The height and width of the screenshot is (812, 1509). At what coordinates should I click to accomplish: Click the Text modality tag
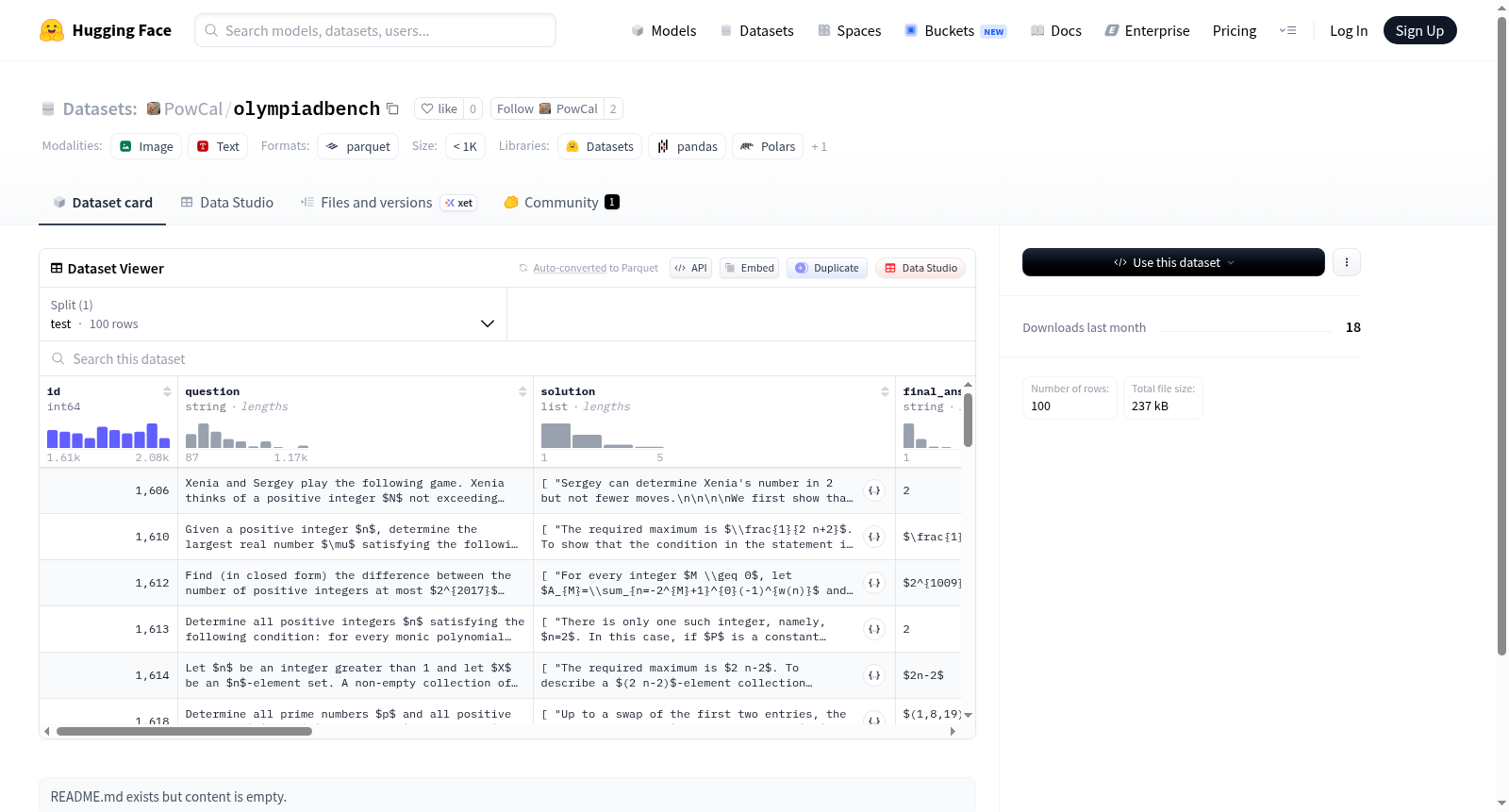[x=218, y=146]
